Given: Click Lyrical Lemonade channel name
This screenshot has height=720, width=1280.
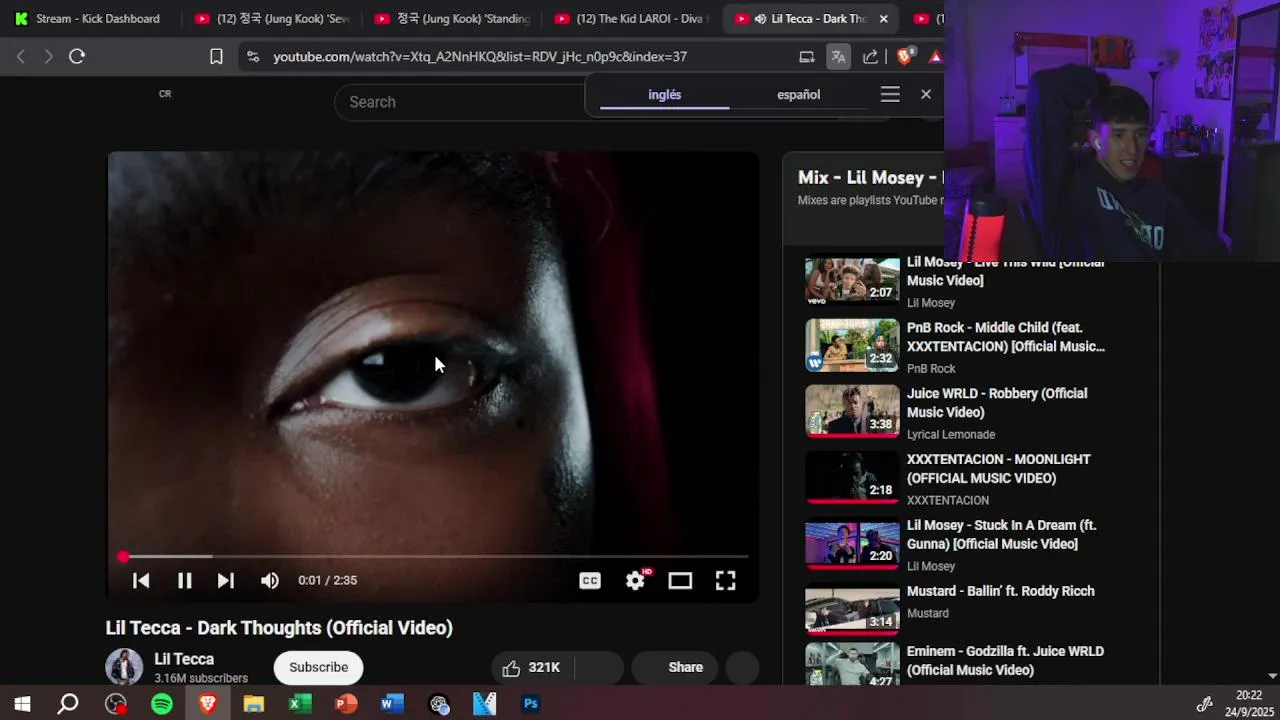Looking at the screenshot, I should point(951,434).
